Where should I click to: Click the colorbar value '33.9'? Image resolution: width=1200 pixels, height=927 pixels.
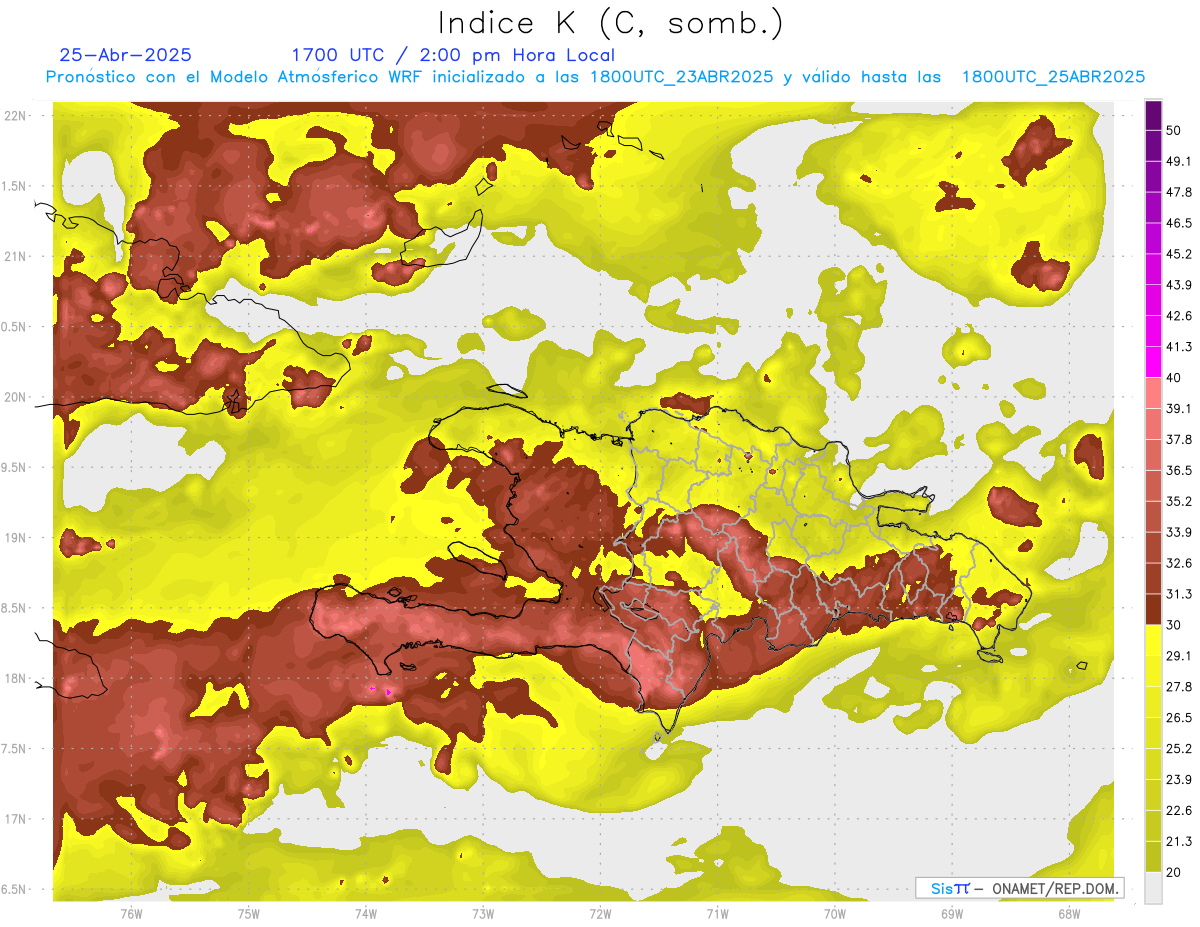tap(1179, 532)
